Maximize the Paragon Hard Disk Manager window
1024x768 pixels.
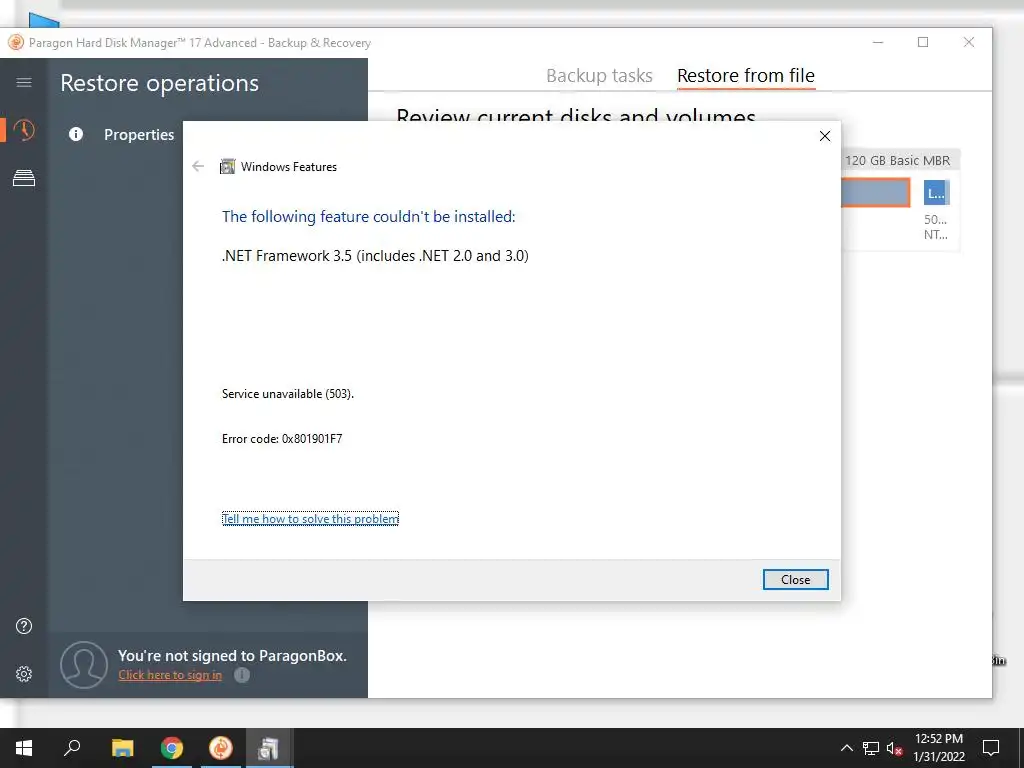coord(923,42)
